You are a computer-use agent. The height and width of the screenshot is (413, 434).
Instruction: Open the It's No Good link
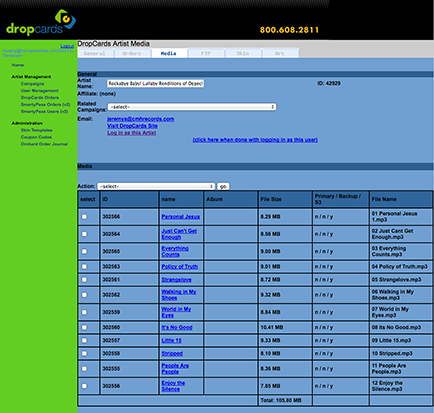(x=177, y=328)
